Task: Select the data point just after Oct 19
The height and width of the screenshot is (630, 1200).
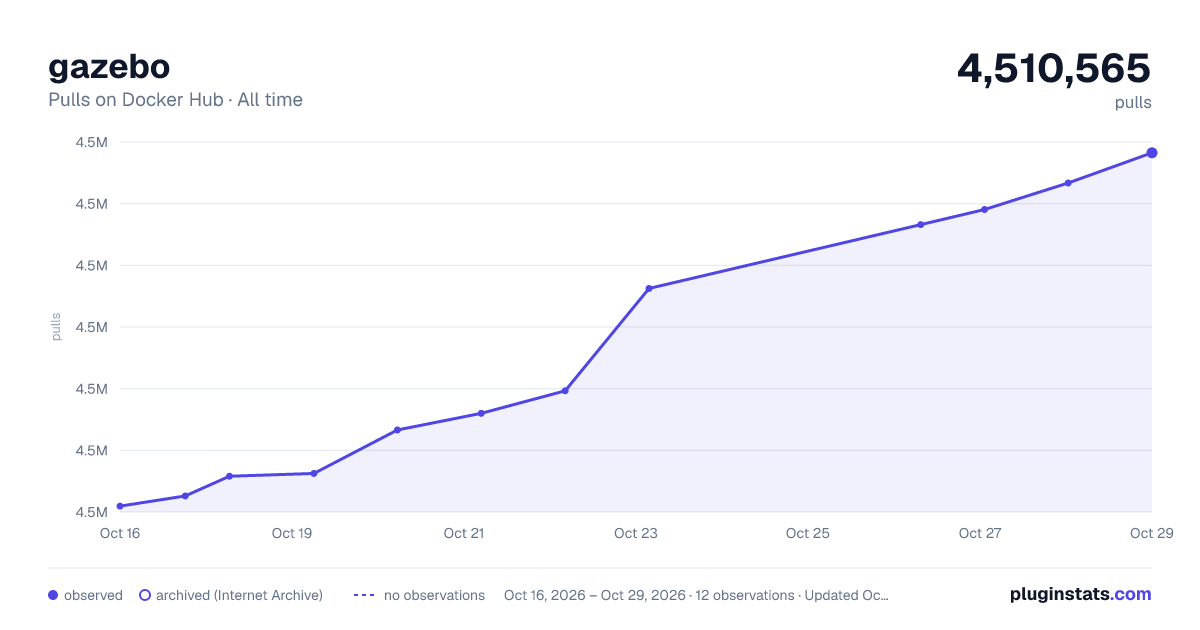Action: pyautogui.click(x=314, y=473)
